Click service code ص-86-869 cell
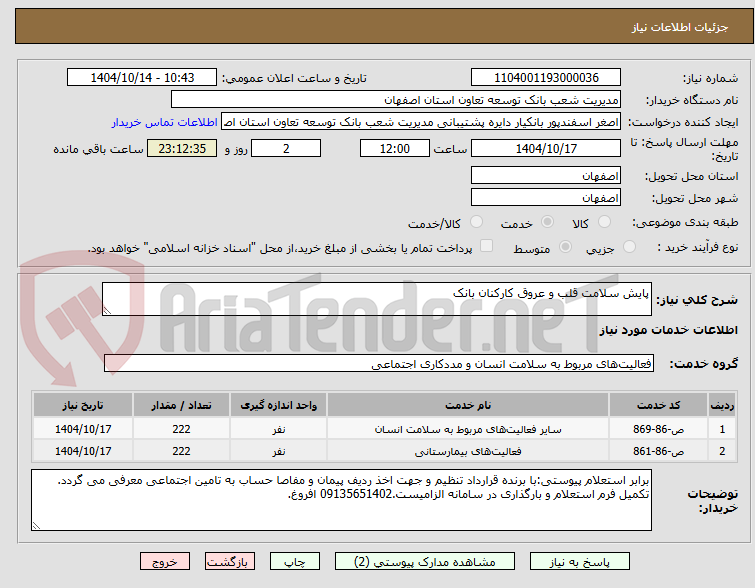The width and height of the screenshot is (755, 588). (658, 429)
